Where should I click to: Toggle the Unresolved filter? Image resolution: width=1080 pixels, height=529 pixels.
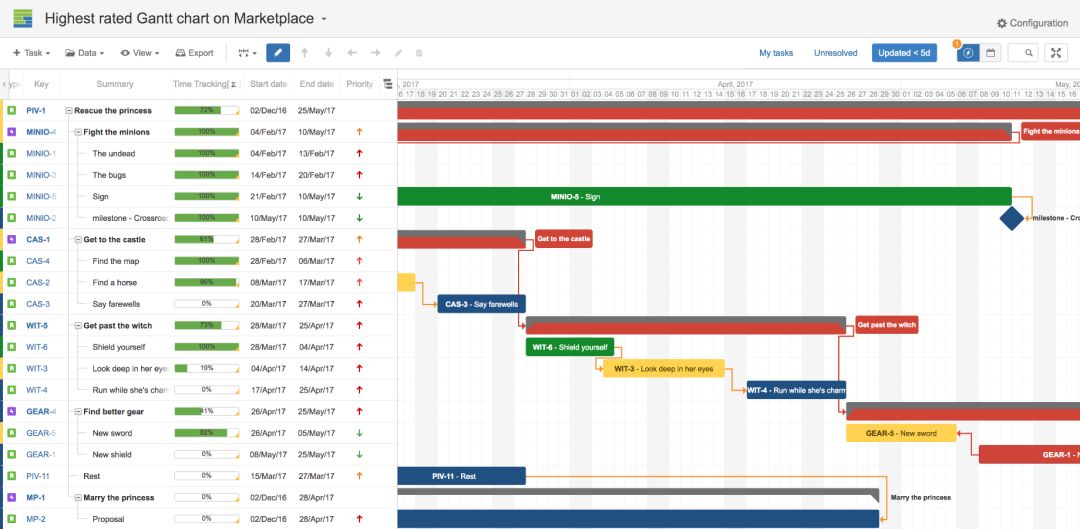click(835, 53)
